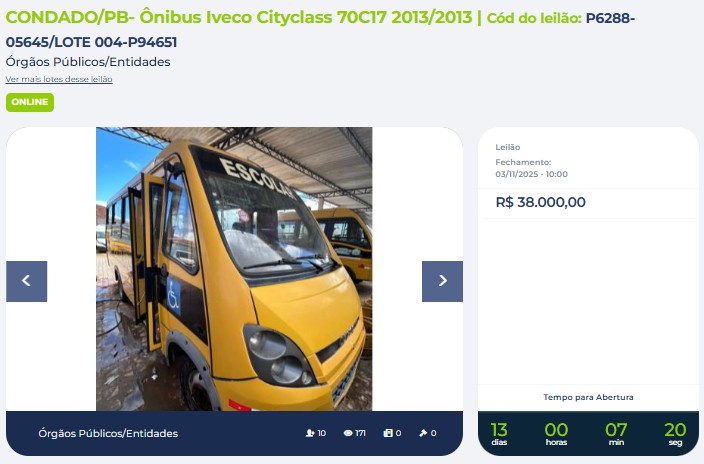Click the eye views icon showing 171
704x464 pixels.
tap(348, 433)
